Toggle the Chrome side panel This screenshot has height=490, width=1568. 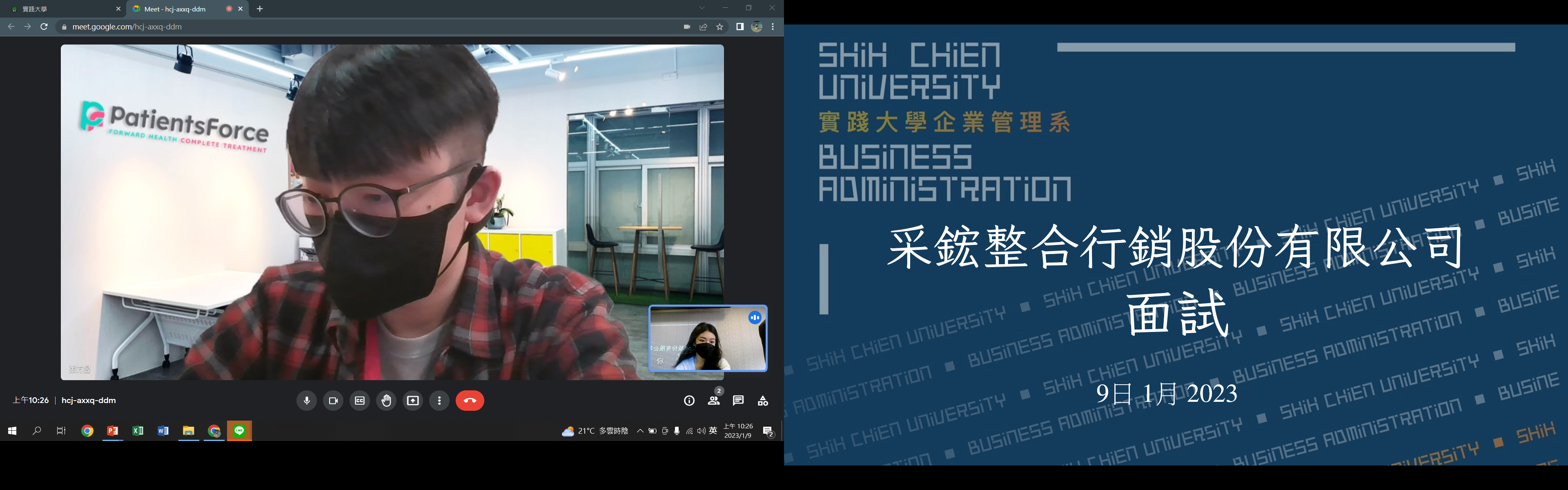(x=739, y=27)
